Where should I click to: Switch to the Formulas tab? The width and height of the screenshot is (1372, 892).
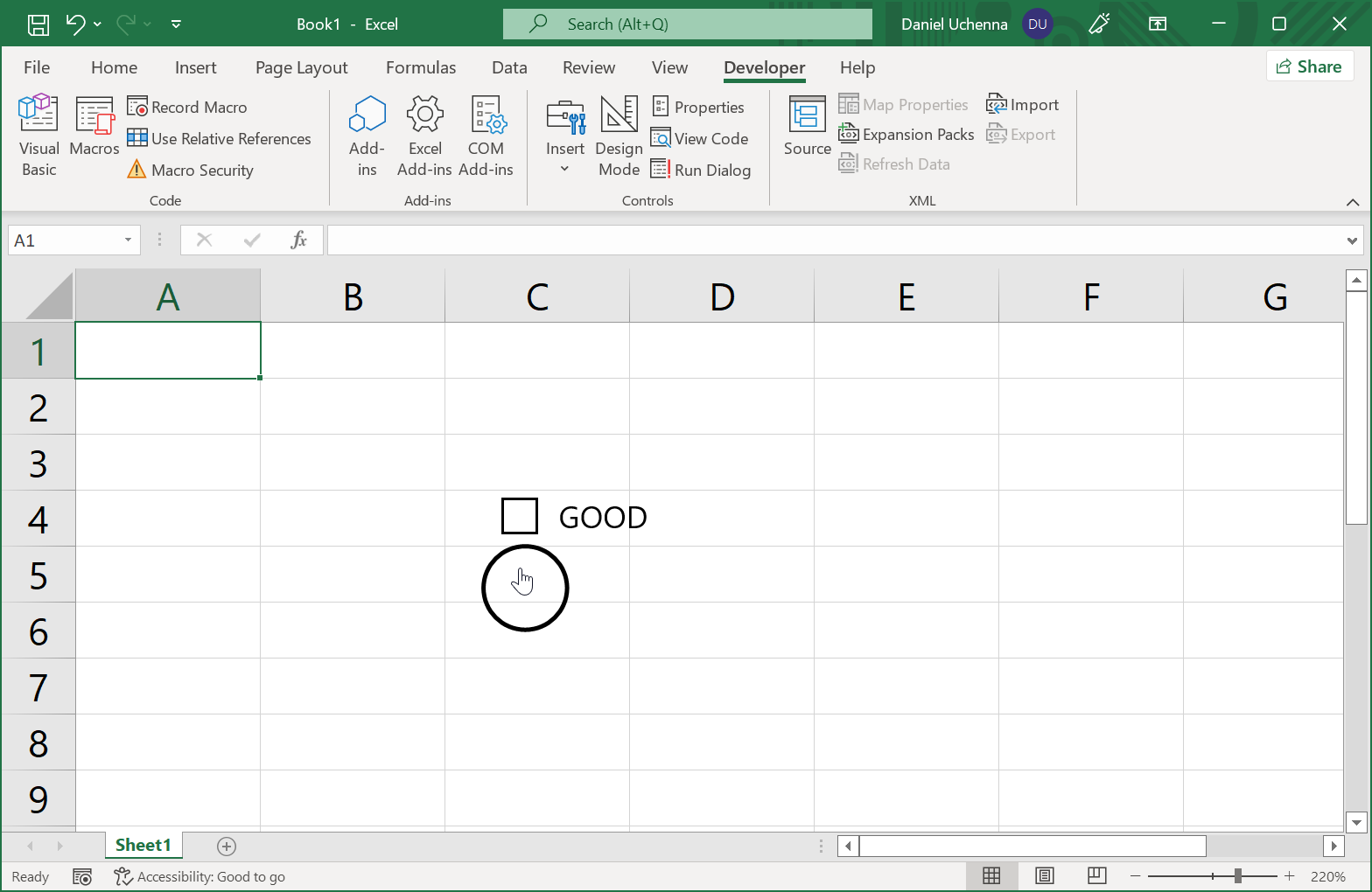421,67
